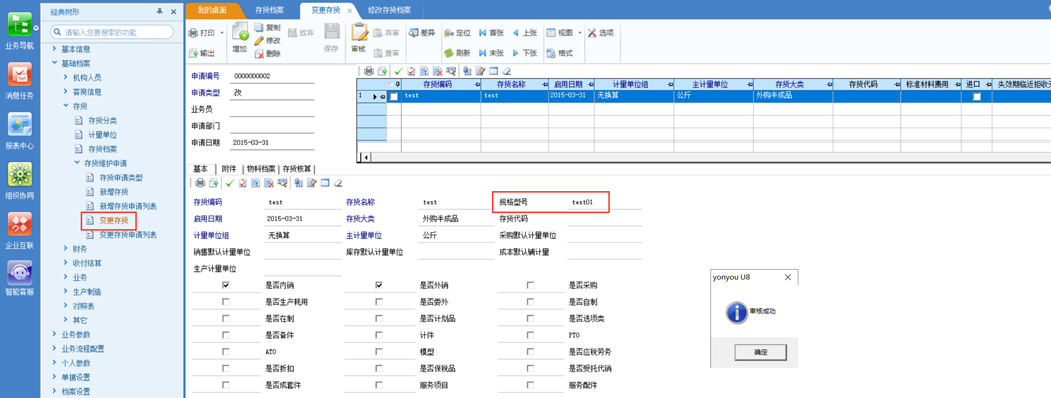Switch to 存货档案 tab
The height and width of the screenshot is (398, 1051).
pos(269,11)
